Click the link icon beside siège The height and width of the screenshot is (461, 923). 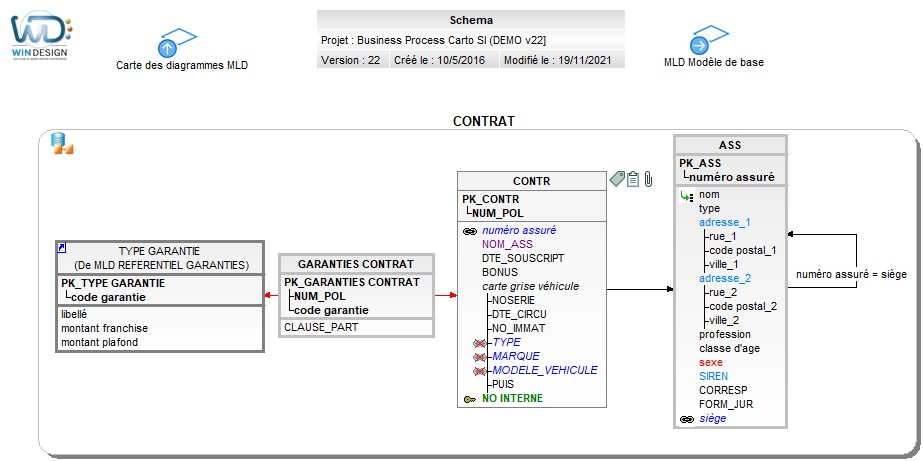[x=686, y=419]
